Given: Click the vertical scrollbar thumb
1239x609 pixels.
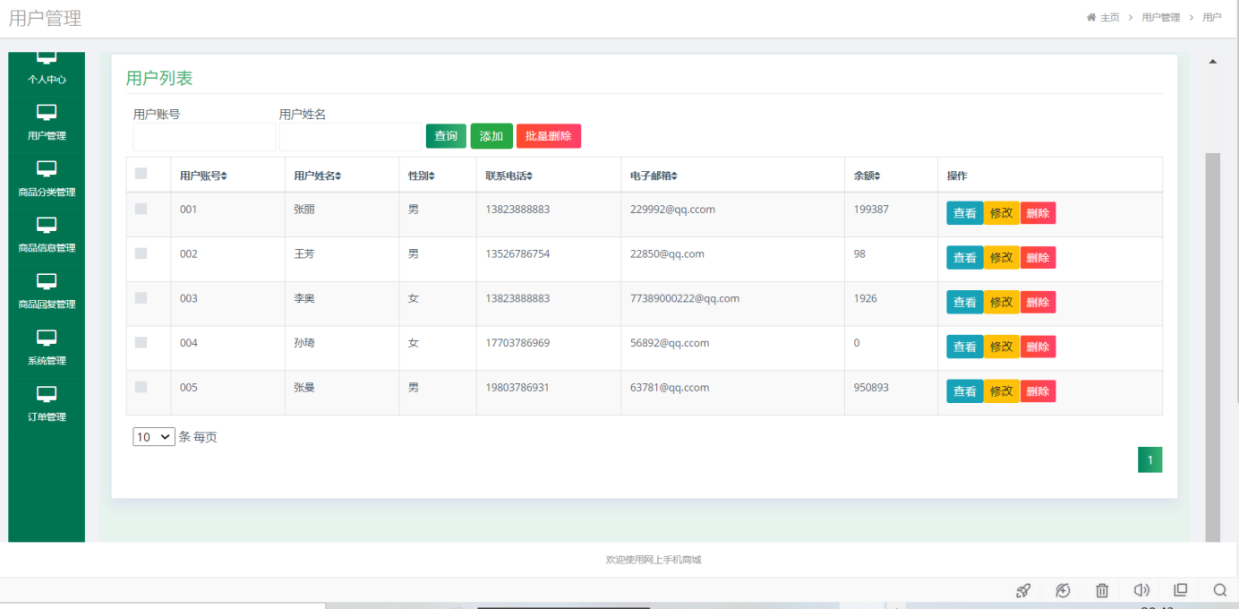Looking at the screenshot, I should point(1213,347).
